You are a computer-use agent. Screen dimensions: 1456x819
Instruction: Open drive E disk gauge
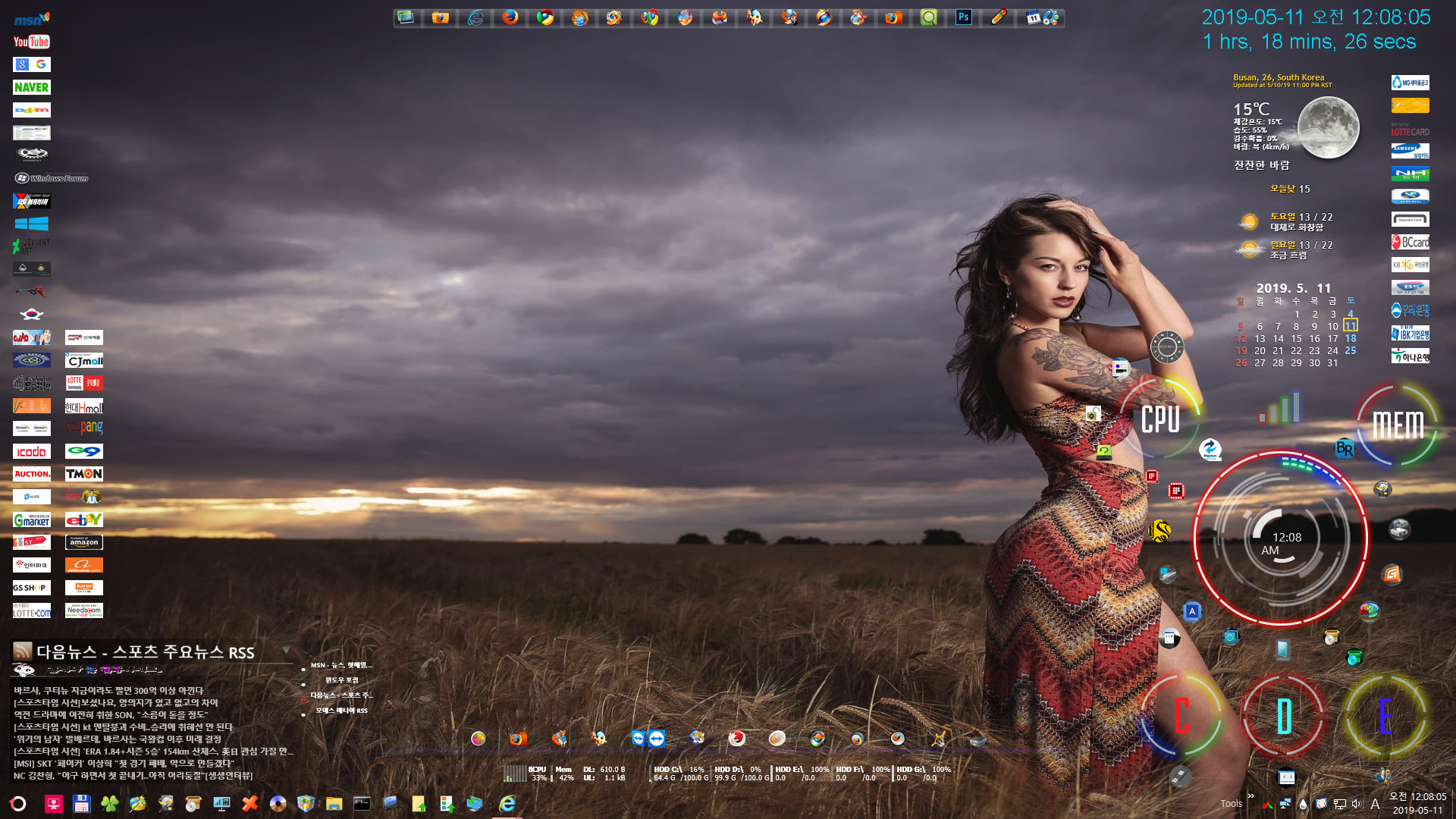tap(1385, 716)
